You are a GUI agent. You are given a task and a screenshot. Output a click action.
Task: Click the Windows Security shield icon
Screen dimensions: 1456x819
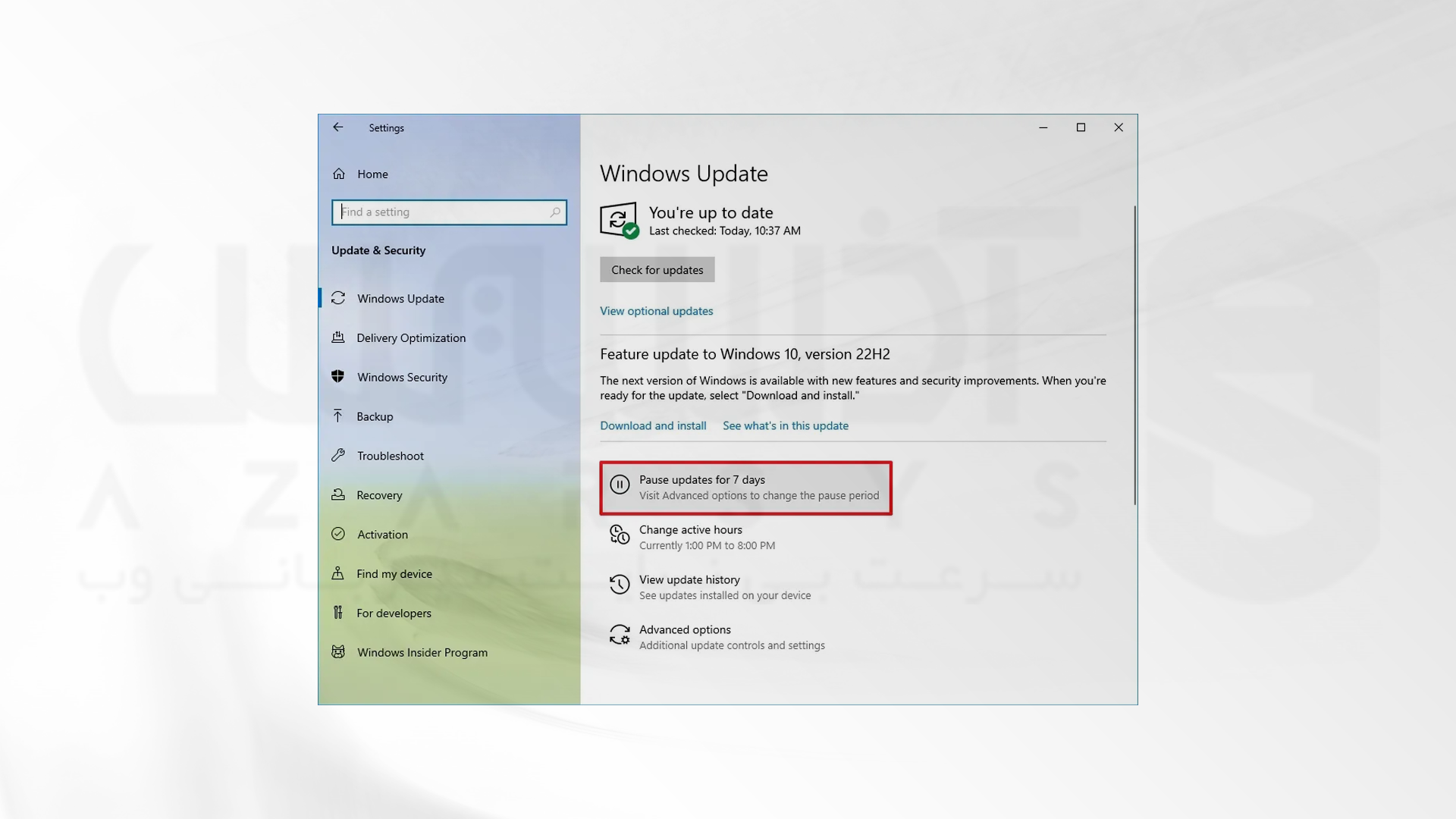coord(338,377)
